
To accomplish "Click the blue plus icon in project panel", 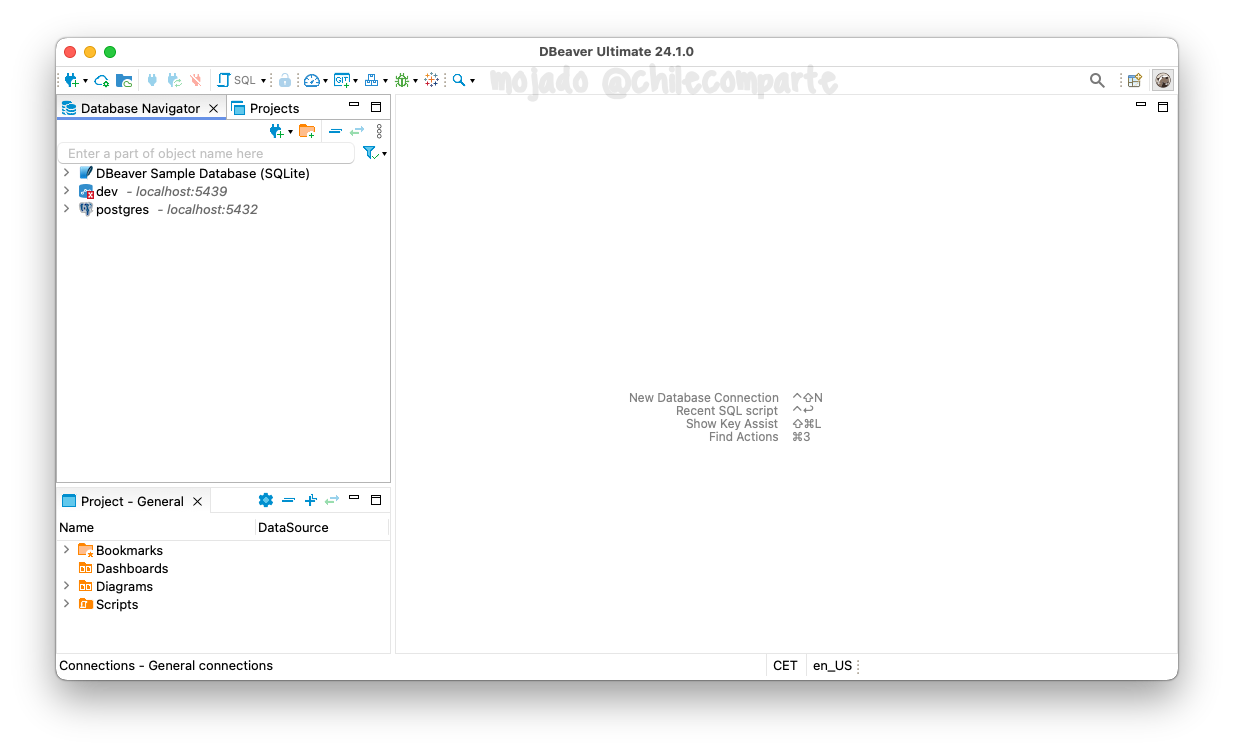I will (x=310, y=500).
